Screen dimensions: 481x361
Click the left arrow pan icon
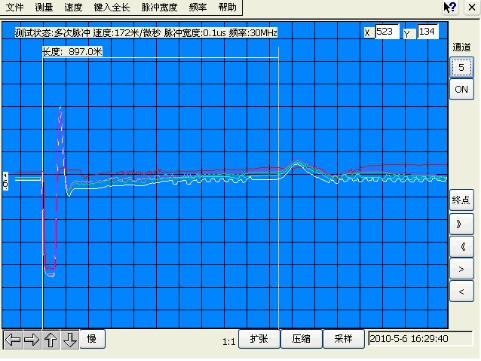(13, 340)
